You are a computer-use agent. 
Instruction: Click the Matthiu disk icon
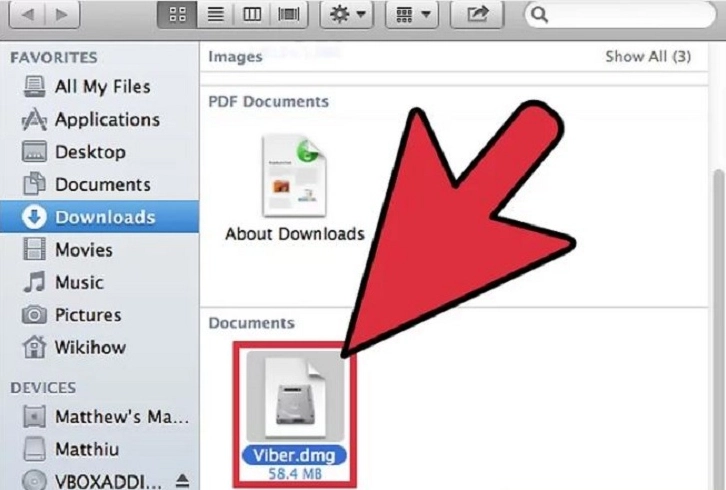34,449
